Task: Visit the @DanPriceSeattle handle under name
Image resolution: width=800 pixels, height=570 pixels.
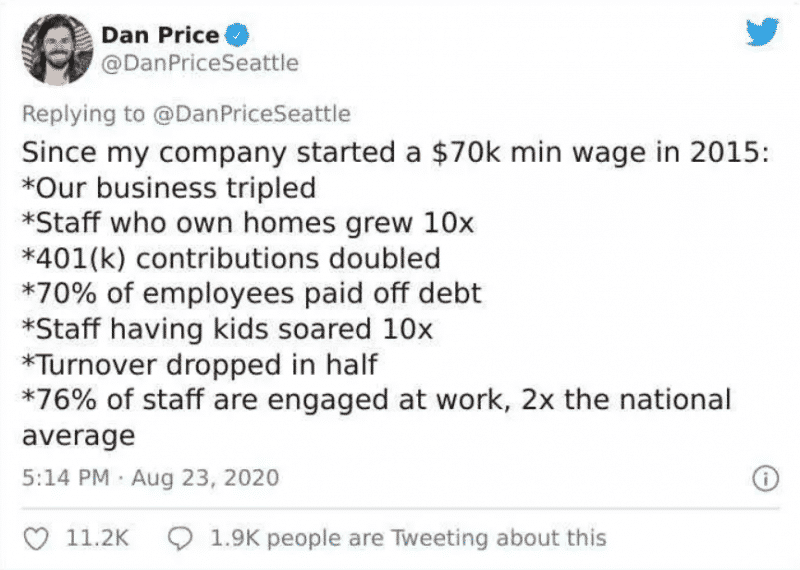Action: tap(200, 63)
